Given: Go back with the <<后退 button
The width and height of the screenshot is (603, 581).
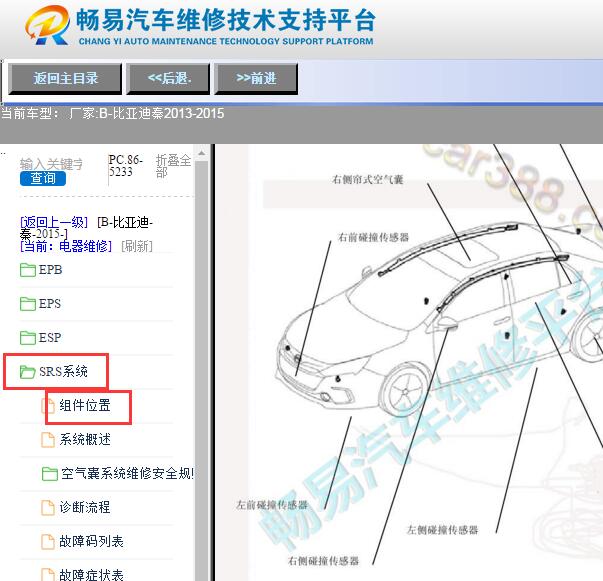Looking at the screenshot, I should pos(168,79).
